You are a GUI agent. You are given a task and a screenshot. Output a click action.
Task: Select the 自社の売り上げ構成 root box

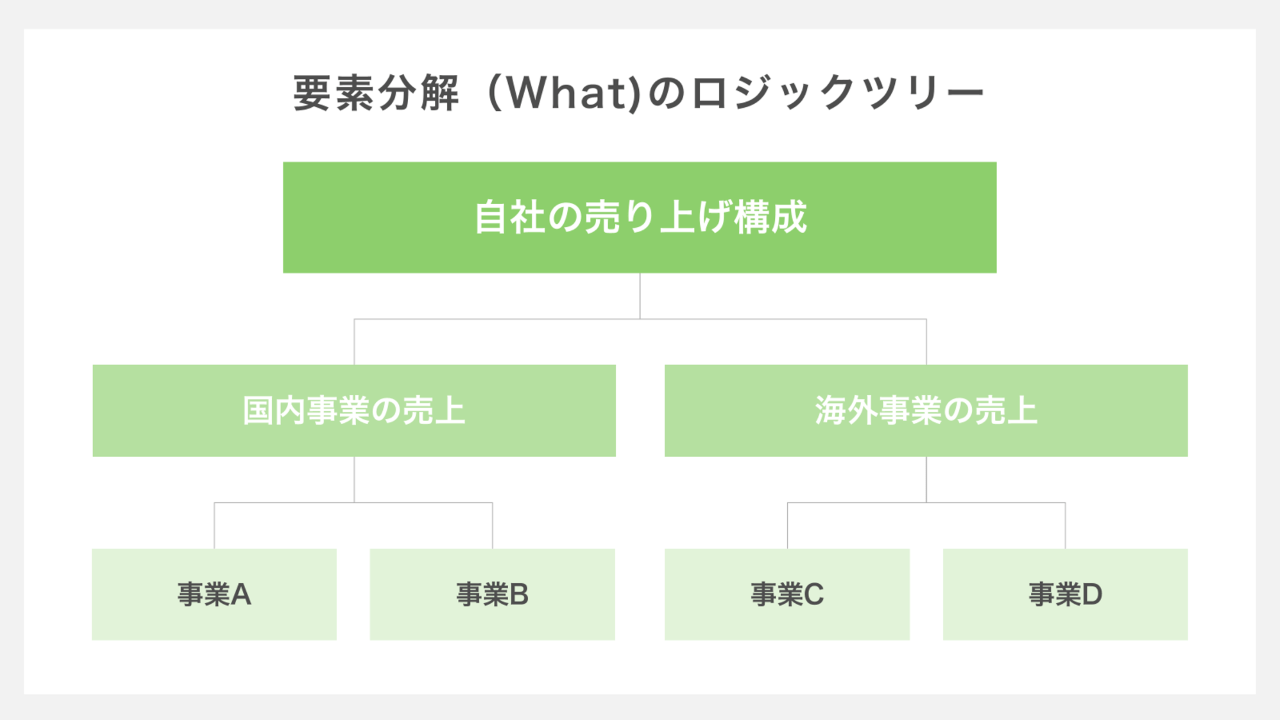pos(640,217)
